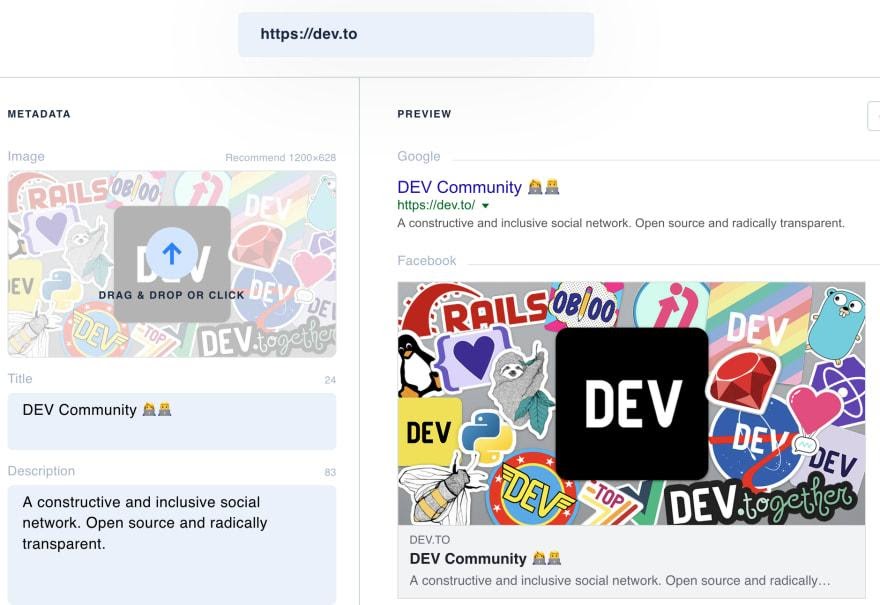This screenshot has height=605, width=880.
Task: Click the Facebook card DEV Community title
Action: pyautogui.click(x=485, y=558)
